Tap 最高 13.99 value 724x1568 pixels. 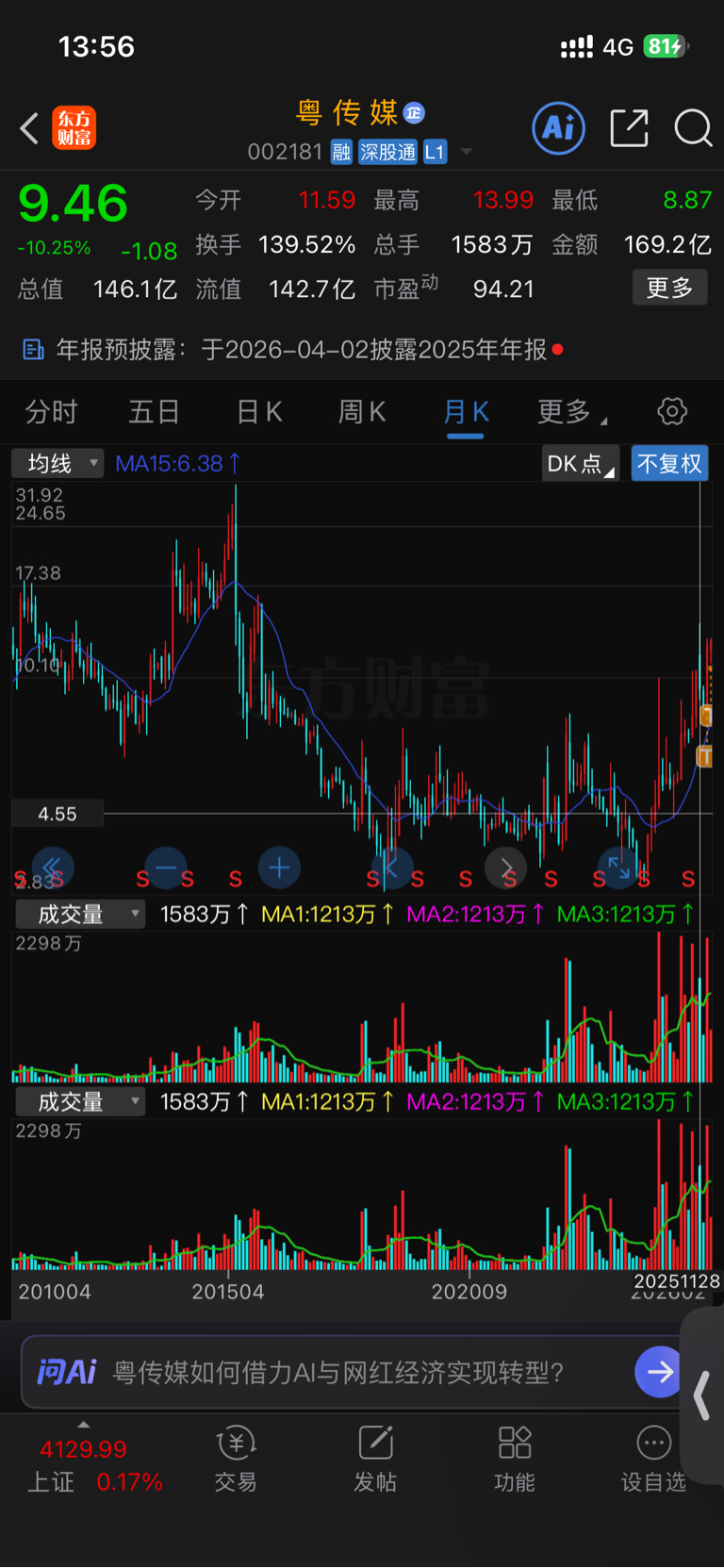pos(502,200)
